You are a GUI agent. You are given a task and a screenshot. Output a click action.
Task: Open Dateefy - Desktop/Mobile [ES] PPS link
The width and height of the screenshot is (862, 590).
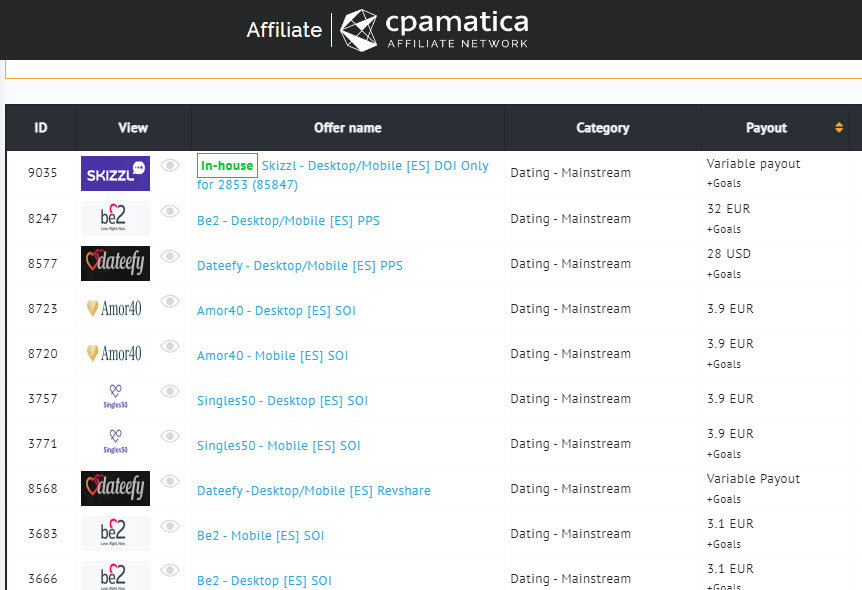click(299, 266)
